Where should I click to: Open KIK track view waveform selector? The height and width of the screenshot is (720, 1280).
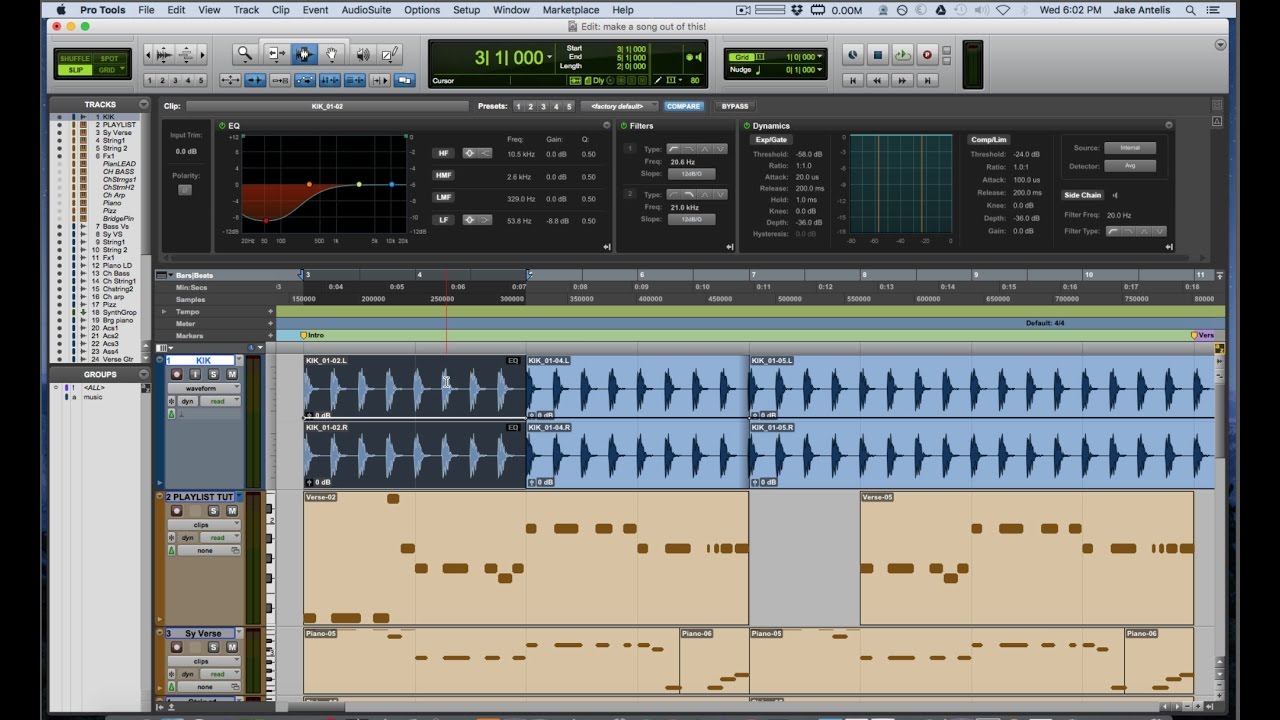204,388
